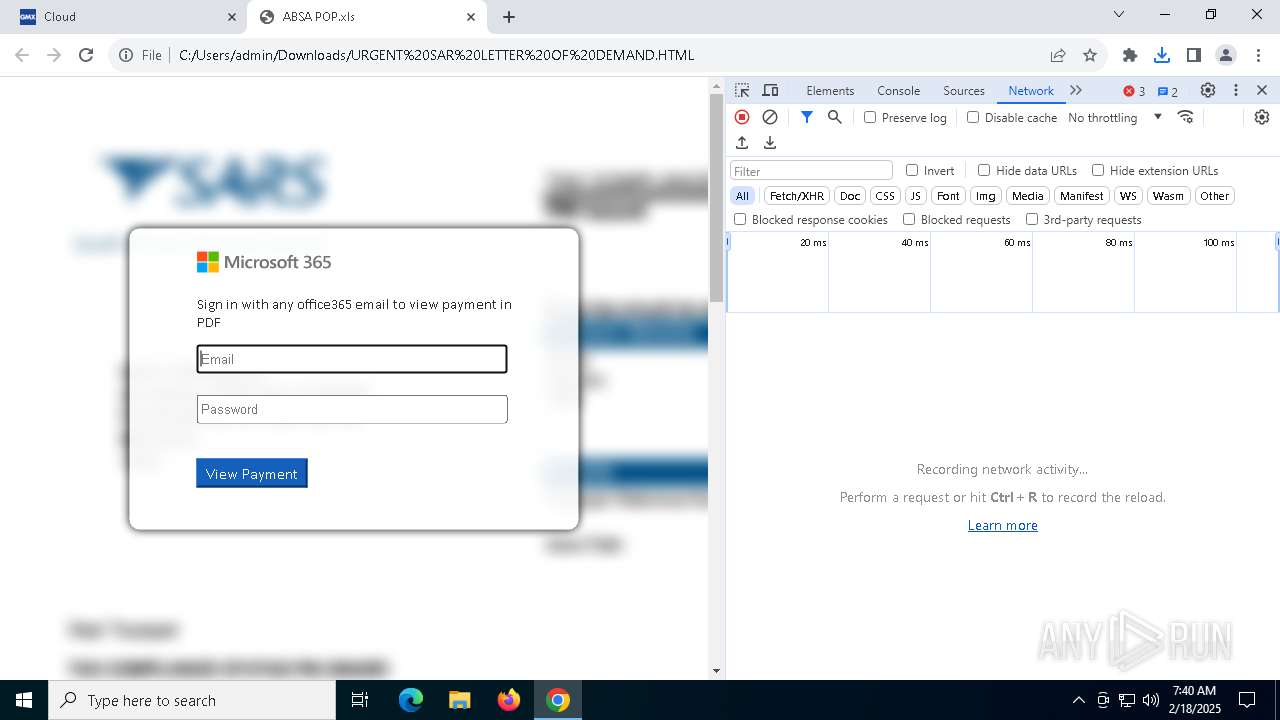Open Network panel settings gear
Image resolution: width=1280 pixels, height=720 pixels.
(1262, 117)
